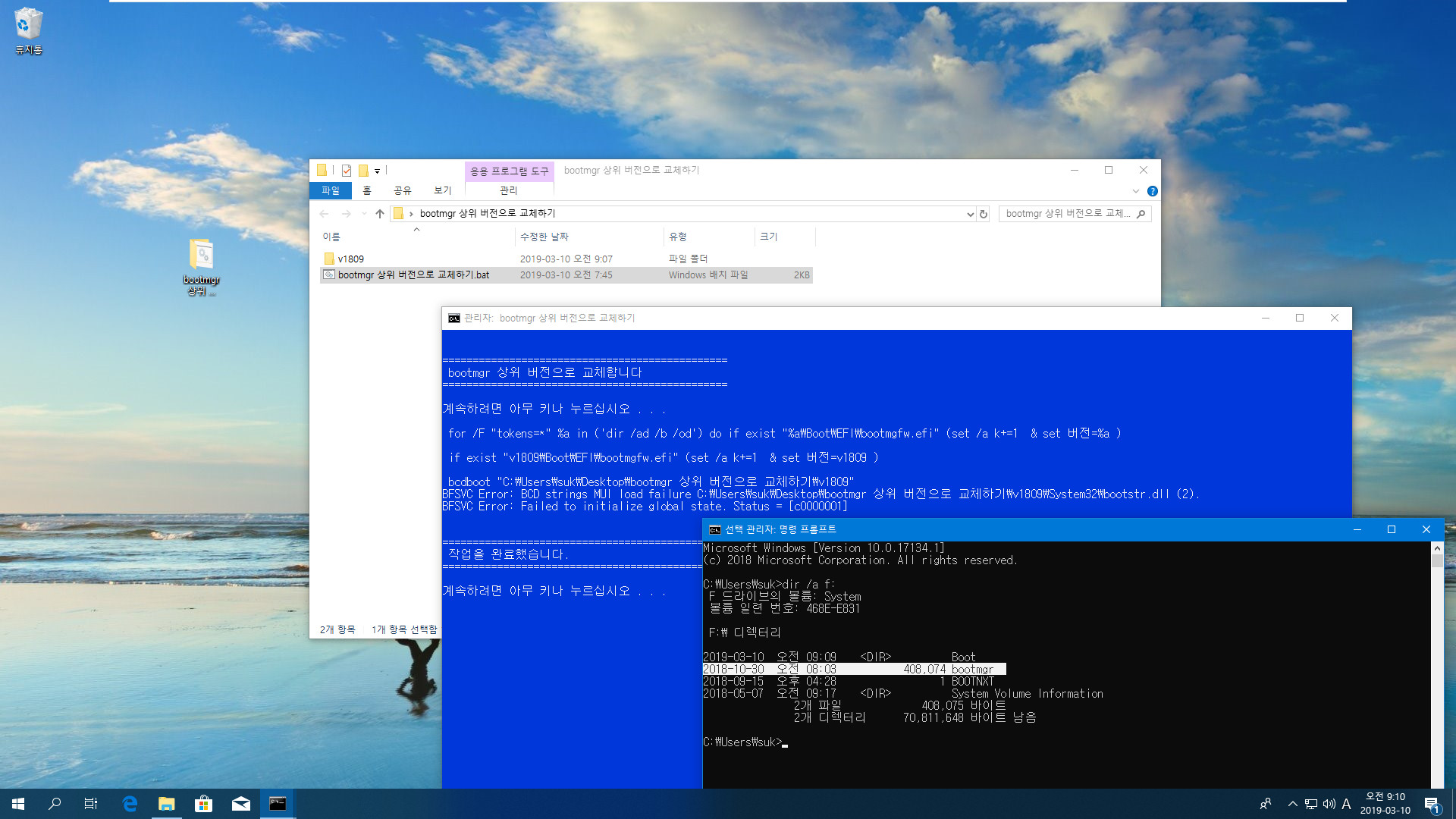The width and height of the screenshot is (1456, 819).
Task: Select the 응용 프로그램 도구 contextual tab
Action: [x=510, y=171]
